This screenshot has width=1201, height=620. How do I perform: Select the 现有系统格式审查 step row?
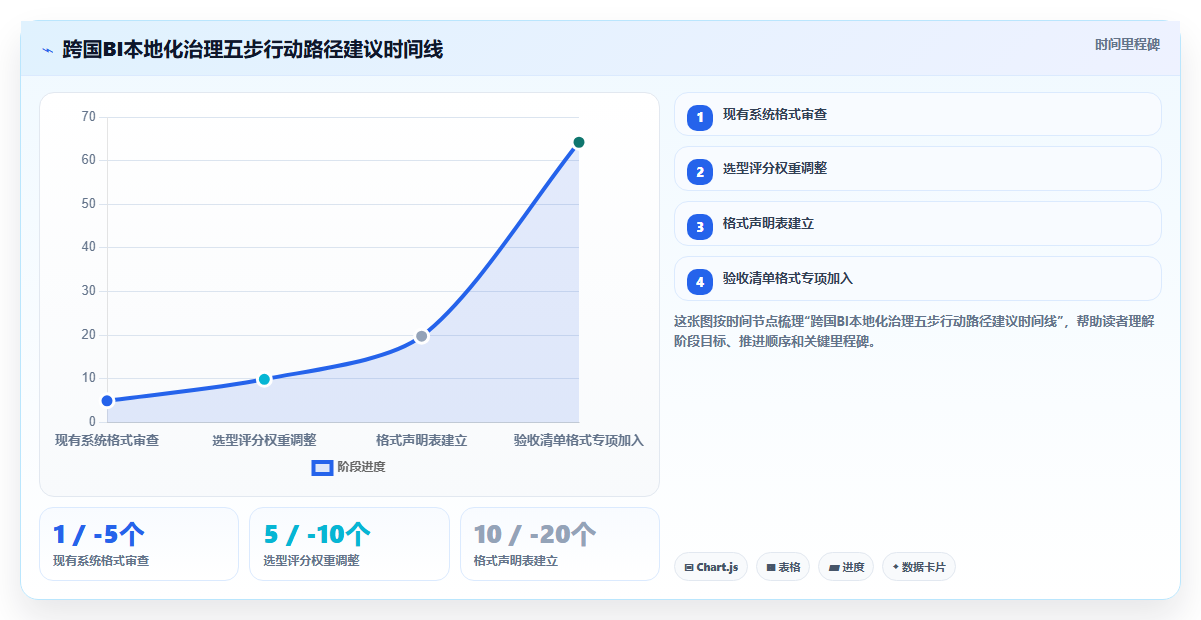(x=918, y=115)
